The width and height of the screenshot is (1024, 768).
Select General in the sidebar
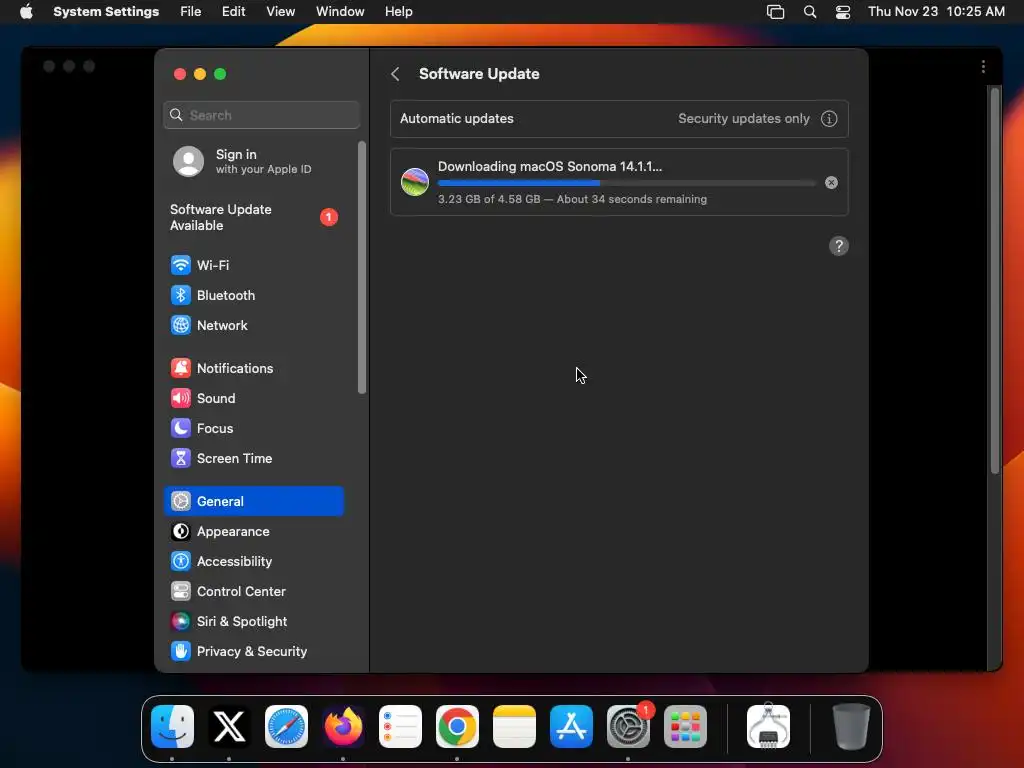pyautogui.click(x=253, y=502)
